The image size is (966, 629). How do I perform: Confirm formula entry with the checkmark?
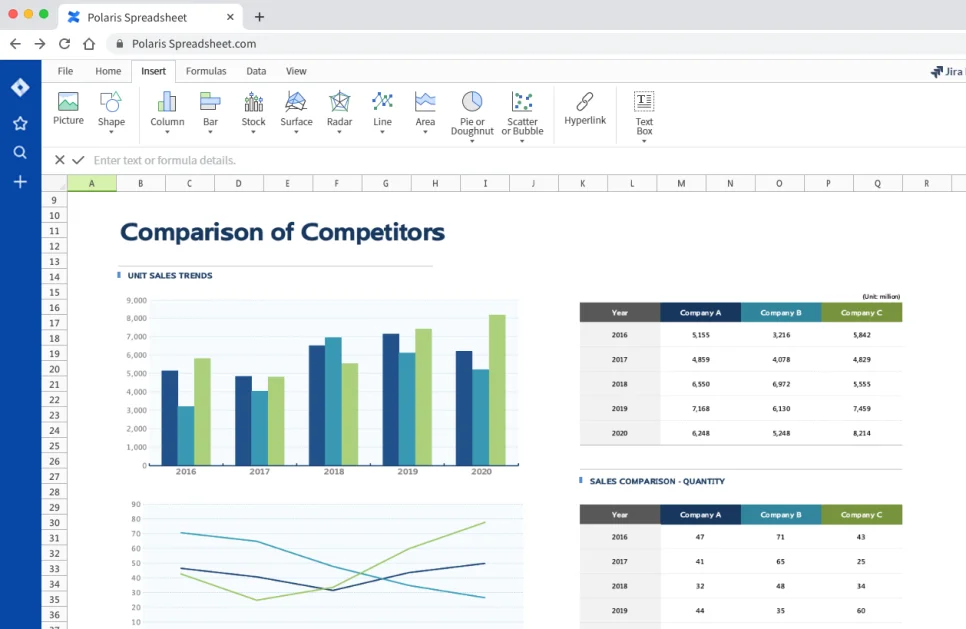(78, 160)
